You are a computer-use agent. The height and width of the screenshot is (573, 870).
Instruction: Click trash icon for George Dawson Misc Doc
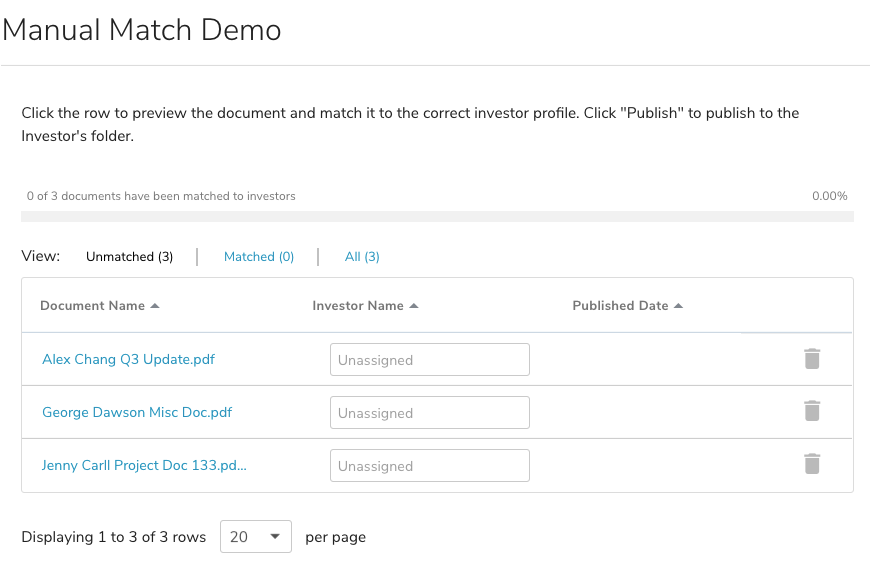coord(812,411)
